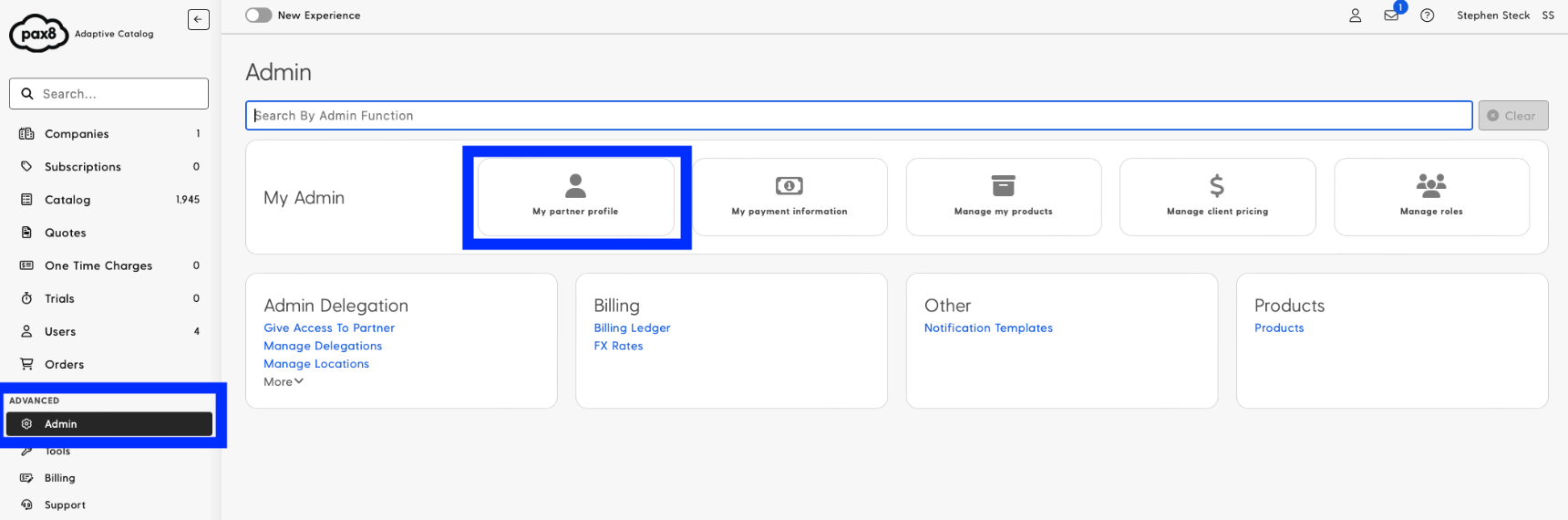1568x520 pixels.
Task: Open Subscriptions in the sidebar
Action: coord(109,167)
